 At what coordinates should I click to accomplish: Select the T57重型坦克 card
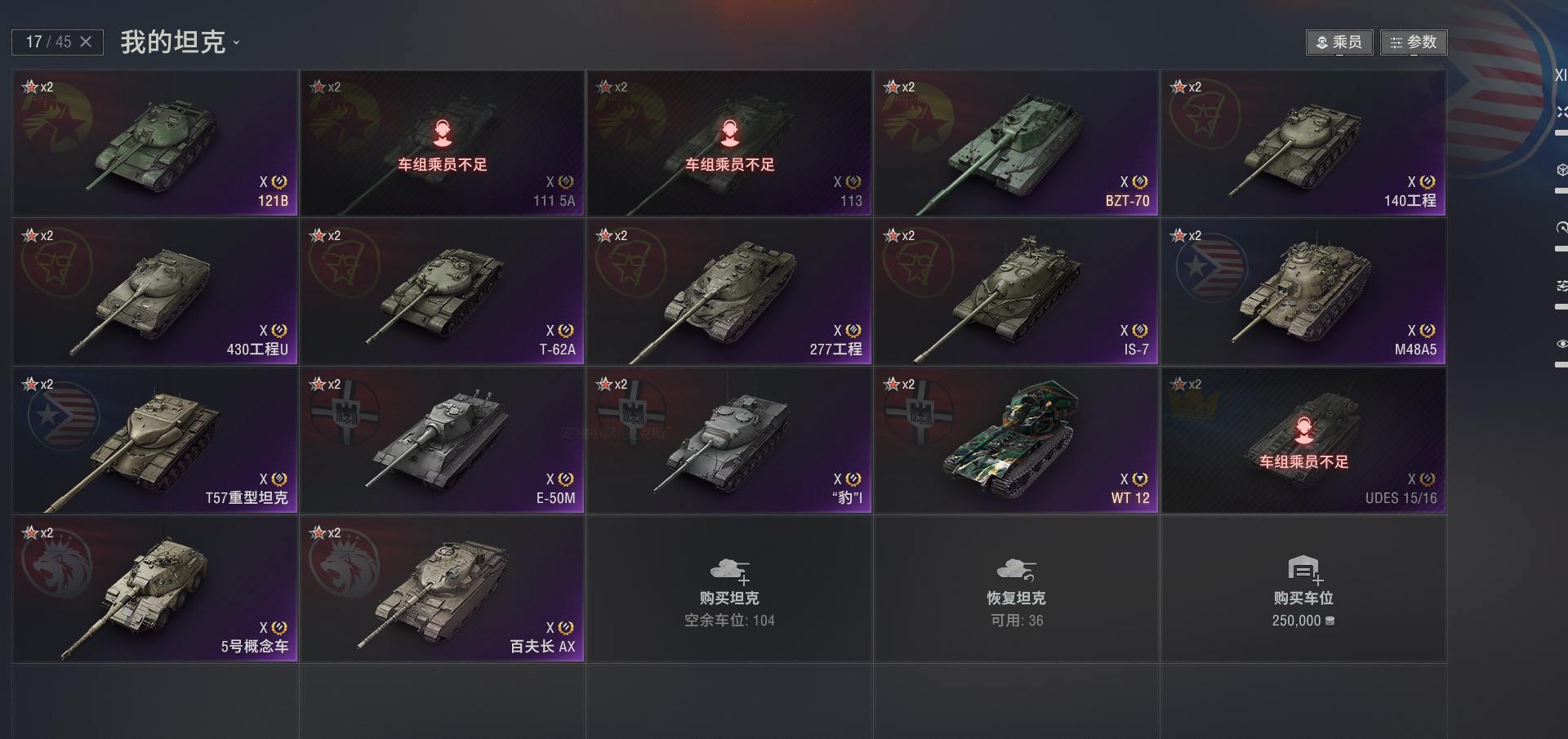click(154, 440)
